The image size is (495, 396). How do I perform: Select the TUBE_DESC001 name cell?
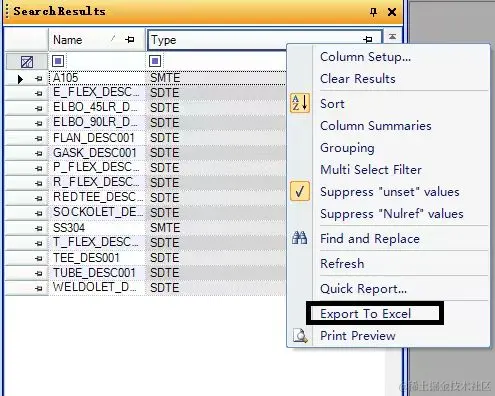click(x=97, y=273)
